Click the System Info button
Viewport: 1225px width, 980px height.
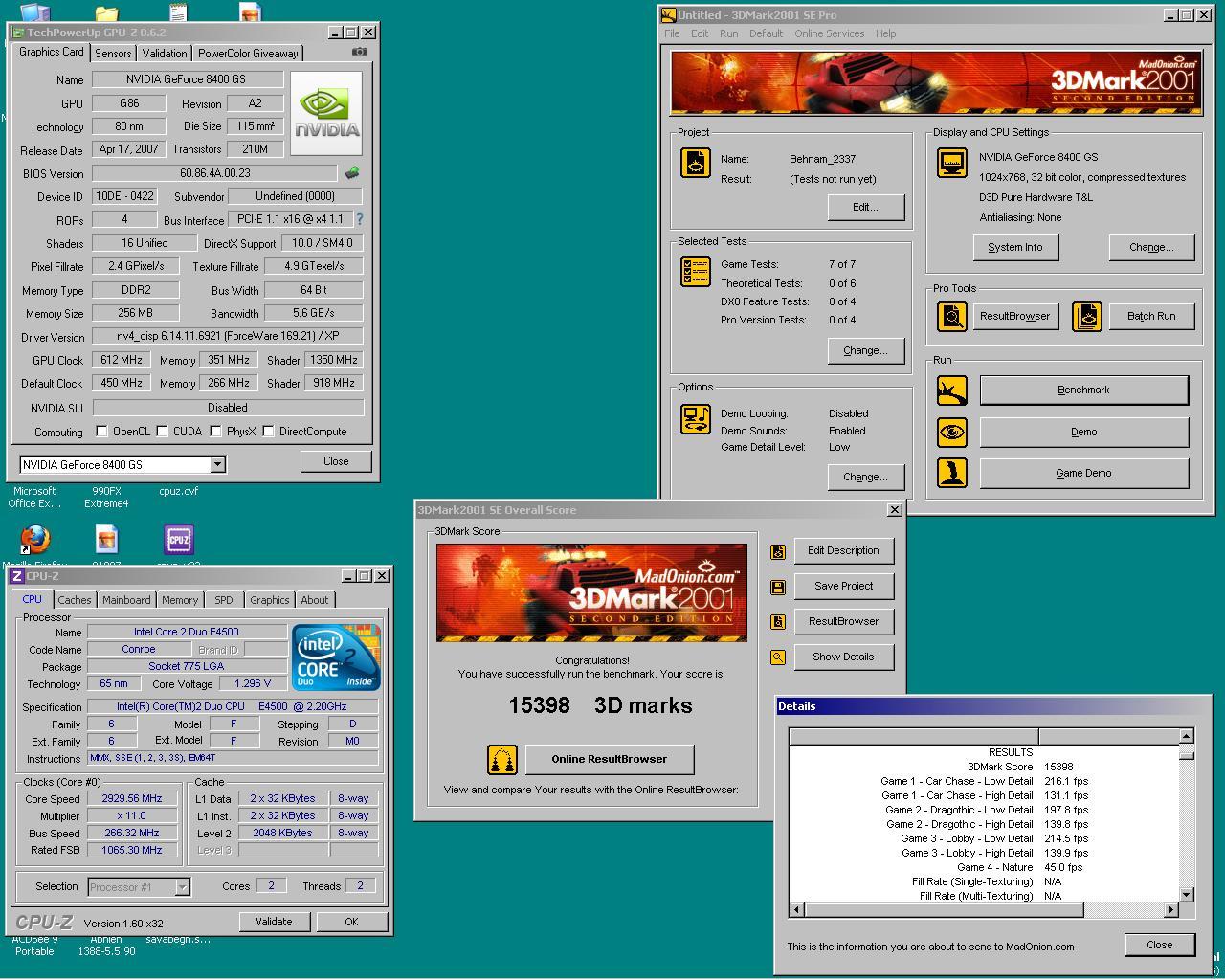coord(1015,247)
